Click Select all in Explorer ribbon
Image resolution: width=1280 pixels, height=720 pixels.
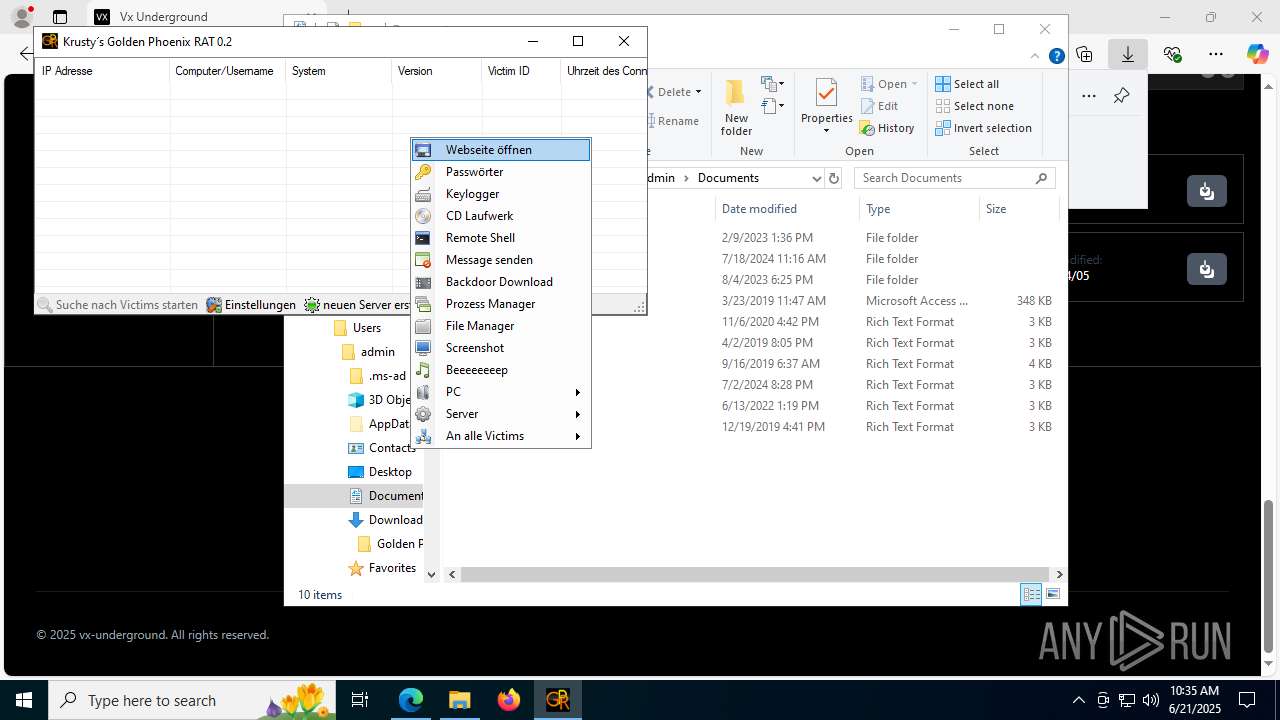click(x=967, y=84)
